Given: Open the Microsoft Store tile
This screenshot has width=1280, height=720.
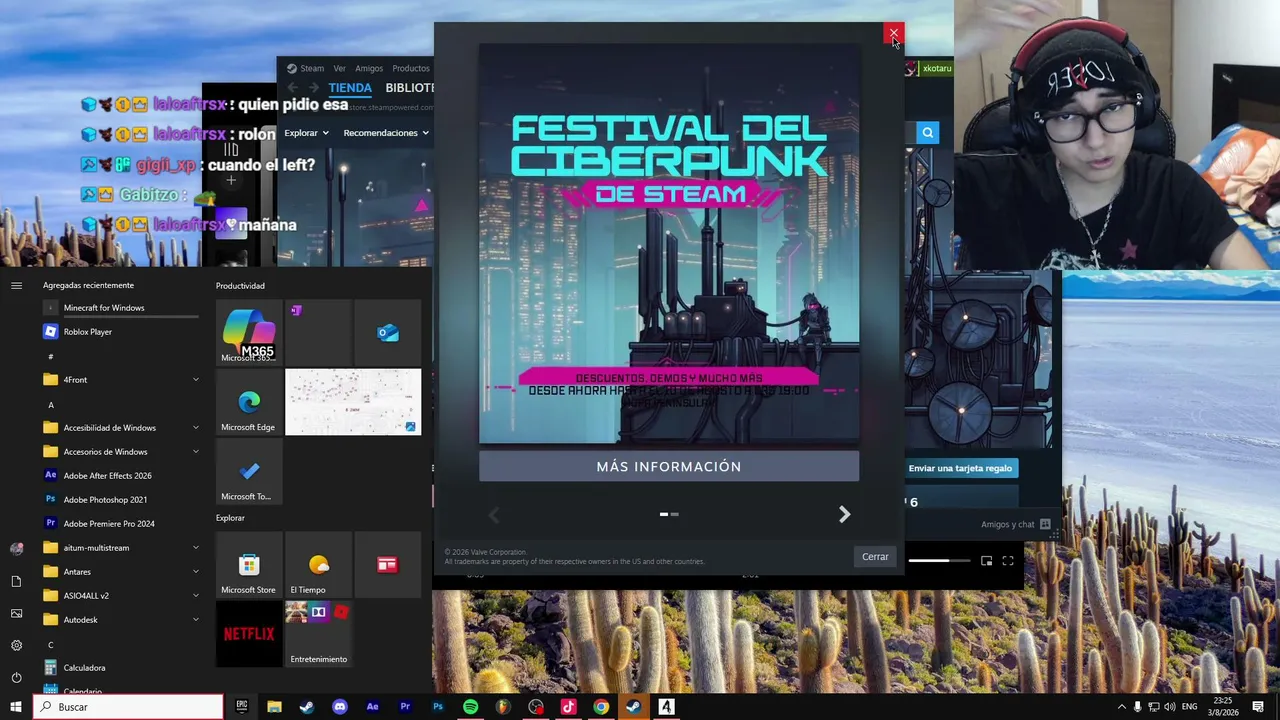Looking at the screenshot, I should (249, 565).
